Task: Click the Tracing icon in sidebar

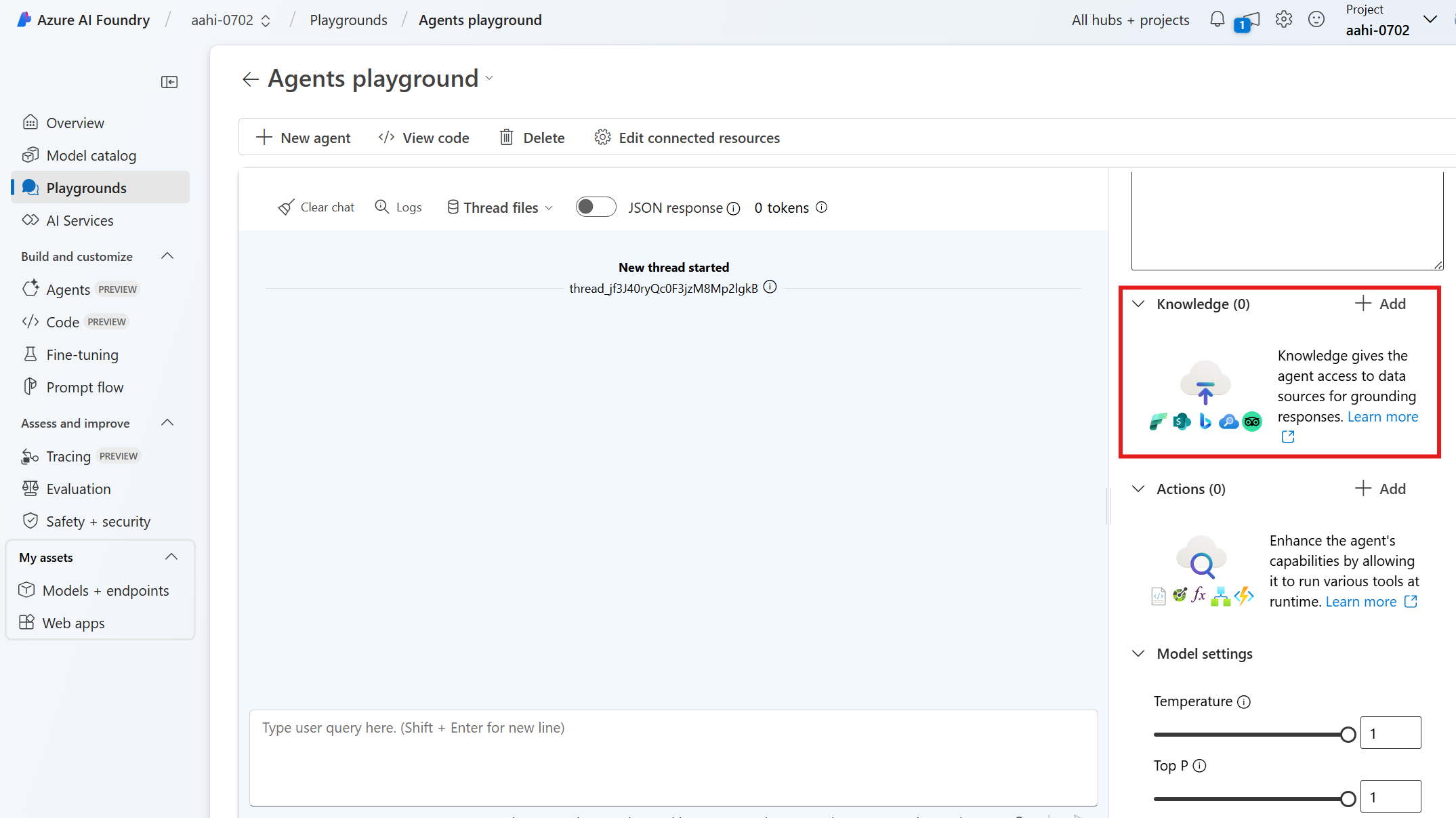Action: point(30,456)
